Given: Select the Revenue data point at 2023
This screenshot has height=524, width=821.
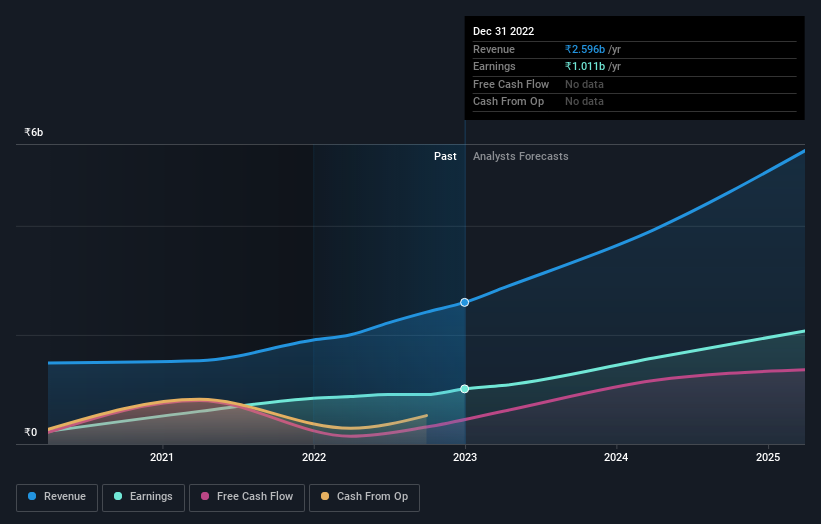Looking at the screenshot, I should (464, 303).
